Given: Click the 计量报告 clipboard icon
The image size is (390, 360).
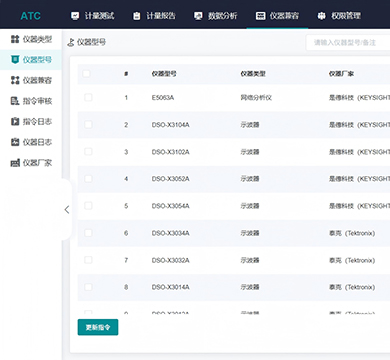Looking at the screenshot, I should tap(137, 16).
